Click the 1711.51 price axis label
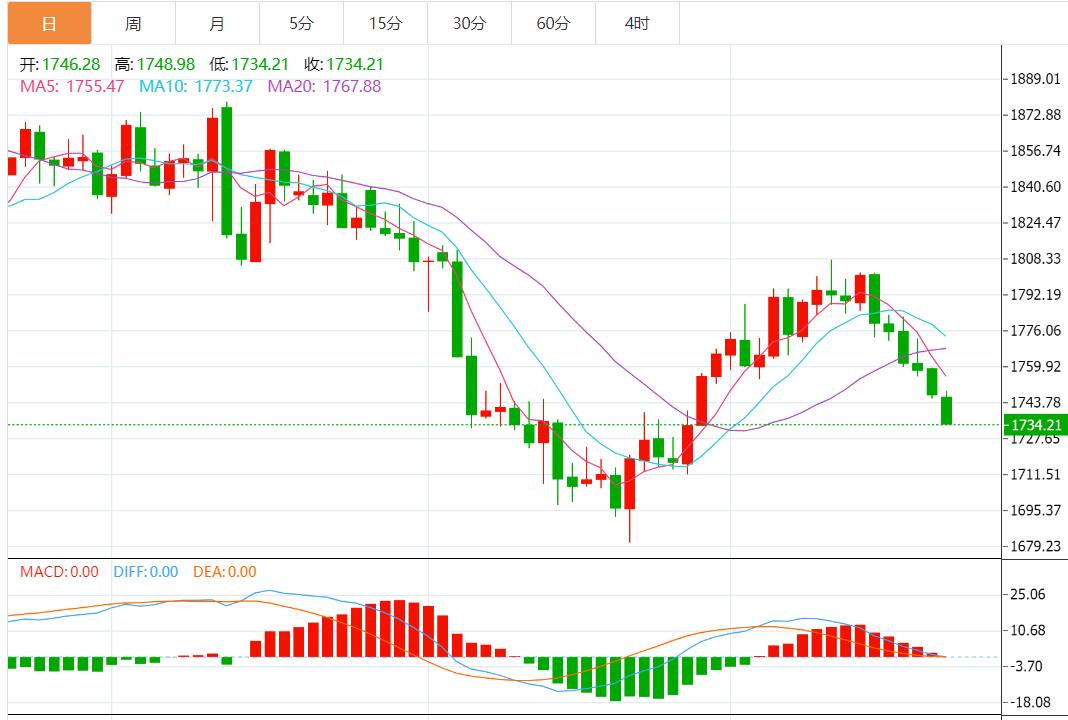Screen dimensions: 1068x720 tap(1035, 474)
